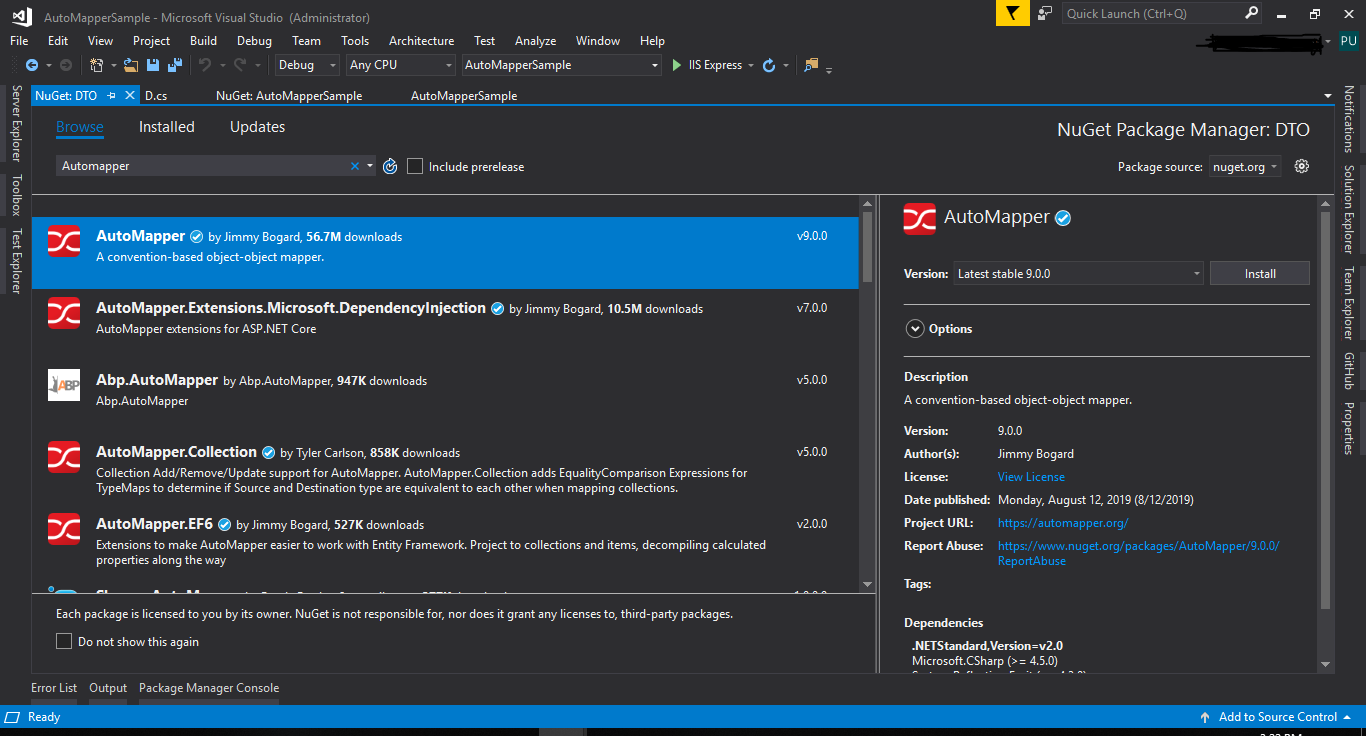This screenshot has height=736, width=1366.
Task: Enable Include prerelease checkbox
Action: 415,166
